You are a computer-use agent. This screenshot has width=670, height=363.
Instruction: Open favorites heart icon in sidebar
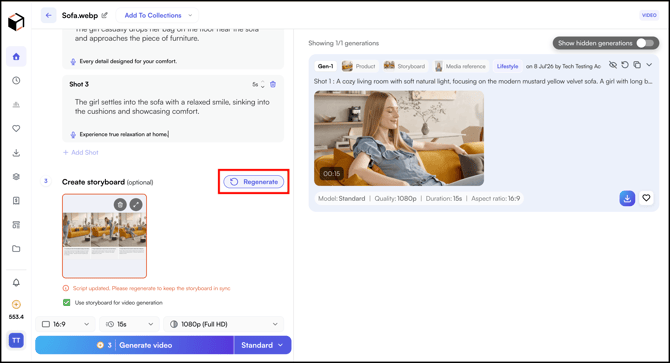pos(16,129)
